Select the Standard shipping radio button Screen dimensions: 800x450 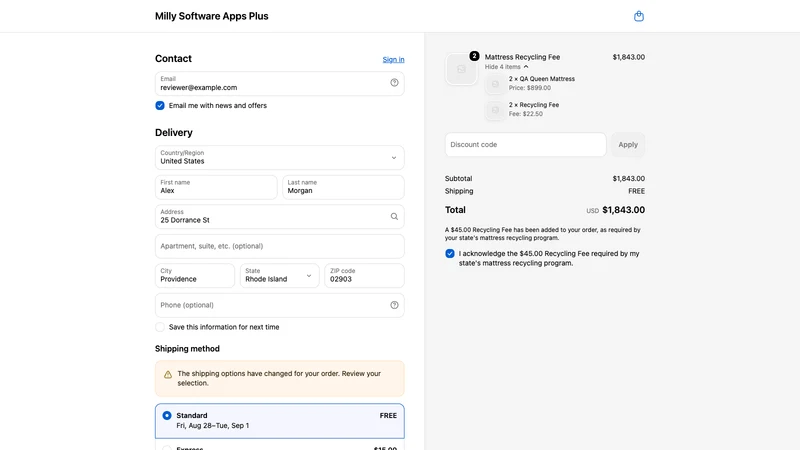pos(167,415)
